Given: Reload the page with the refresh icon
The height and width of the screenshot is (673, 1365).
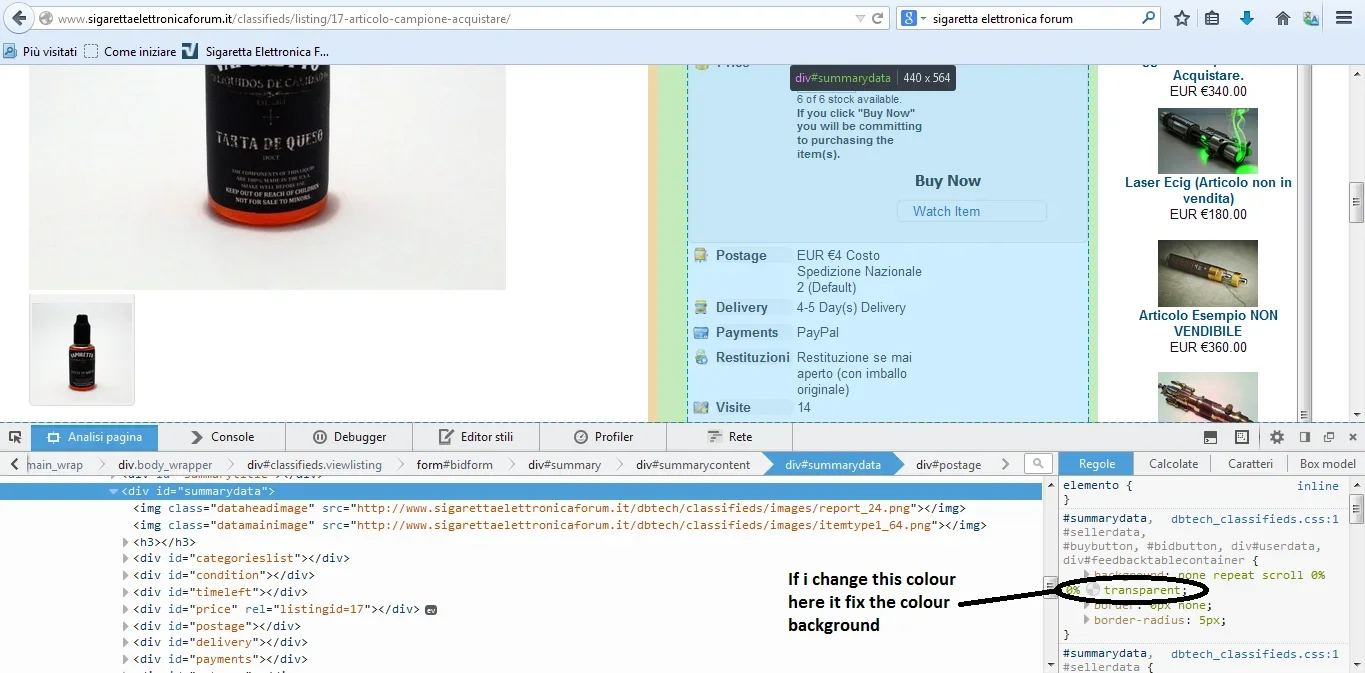Looking at the screenshot, I should point(878,18).
